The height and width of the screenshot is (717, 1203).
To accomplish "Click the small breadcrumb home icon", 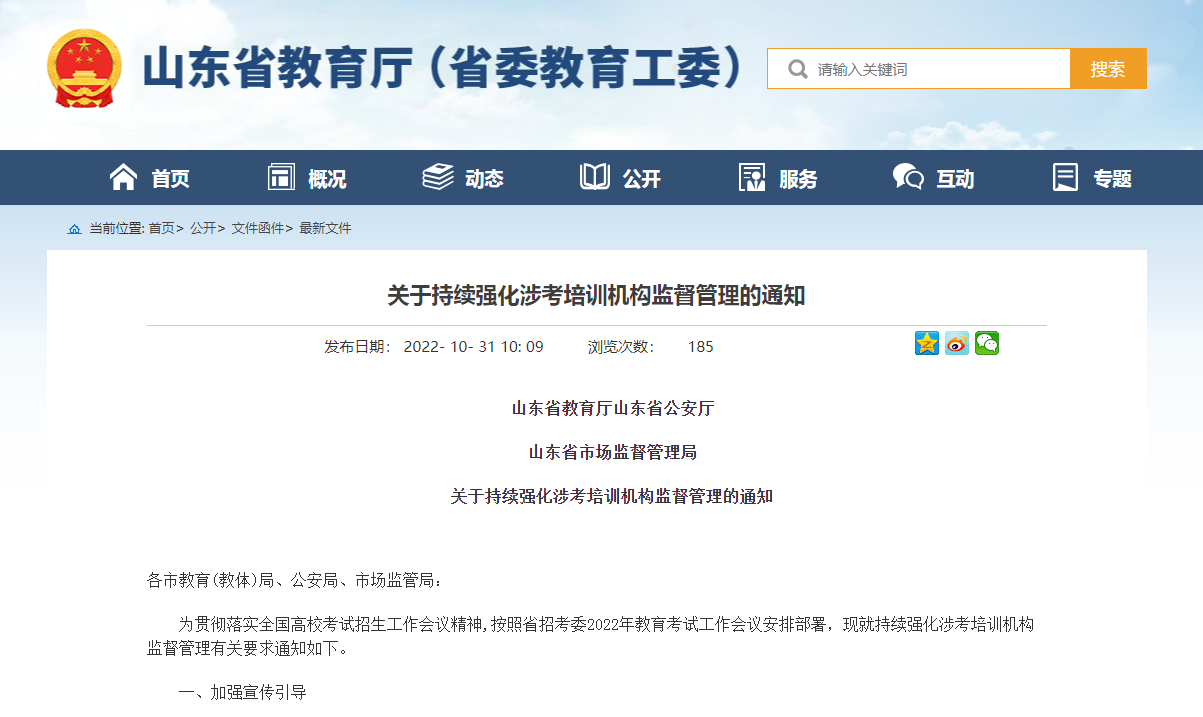I will [74, 229].
